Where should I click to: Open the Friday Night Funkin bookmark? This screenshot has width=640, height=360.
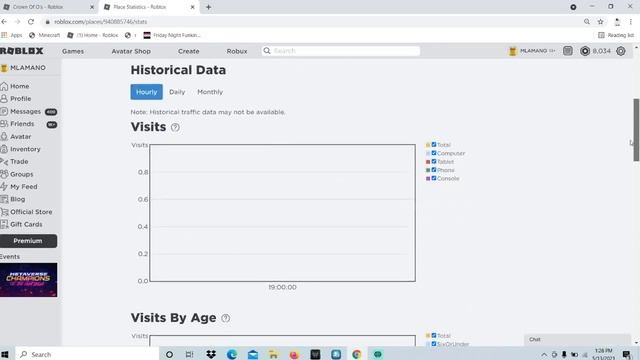(172, 35)
